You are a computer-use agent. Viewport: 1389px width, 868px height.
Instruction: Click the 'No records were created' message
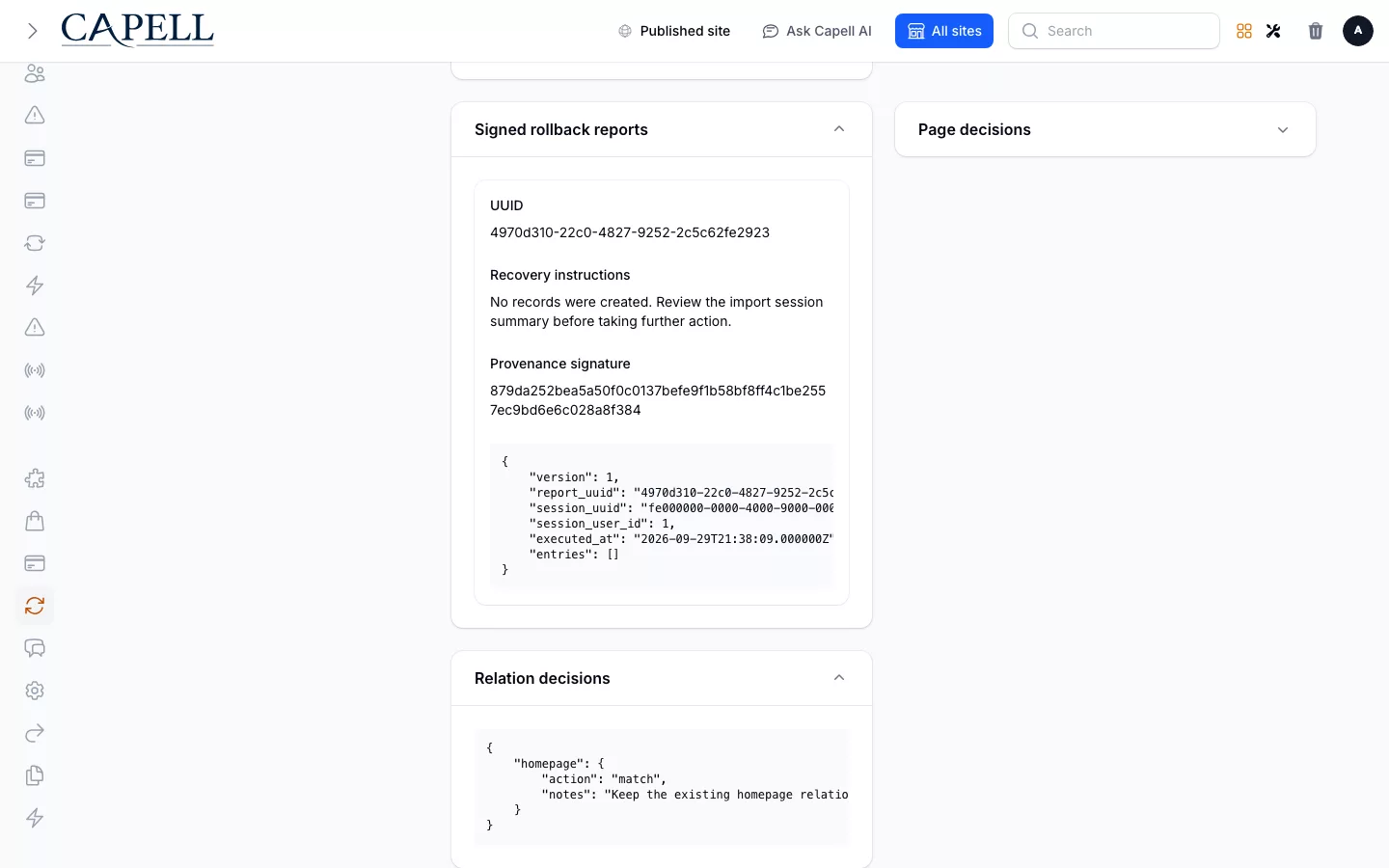point(657,312)
